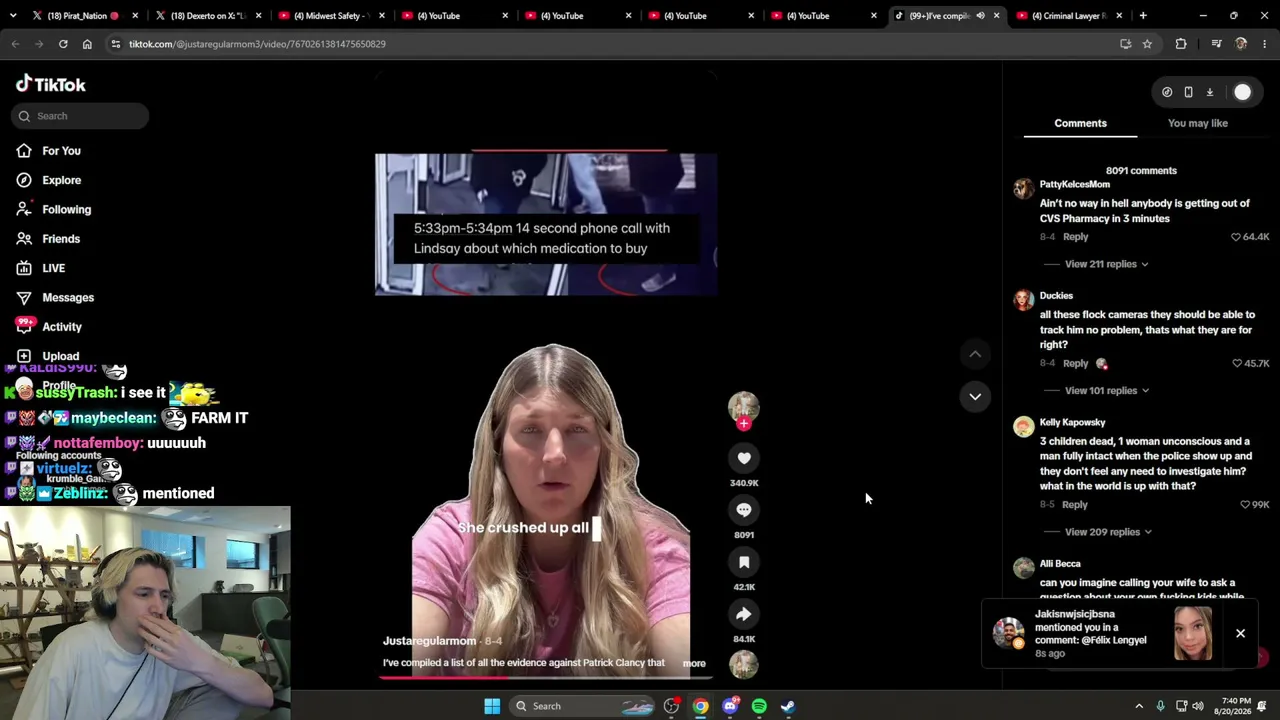Expand the 101 replies under Duckies
Image resolution: width=1280 pixels, height=720 pixels.
click(x=1106, y=391)
